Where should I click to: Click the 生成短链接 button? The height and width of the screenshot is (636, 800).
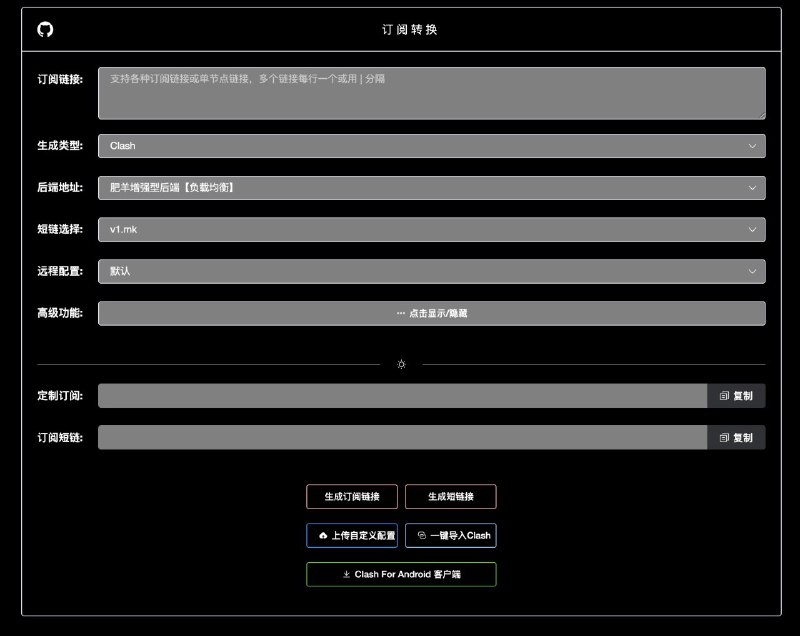[x=451, y=496]
